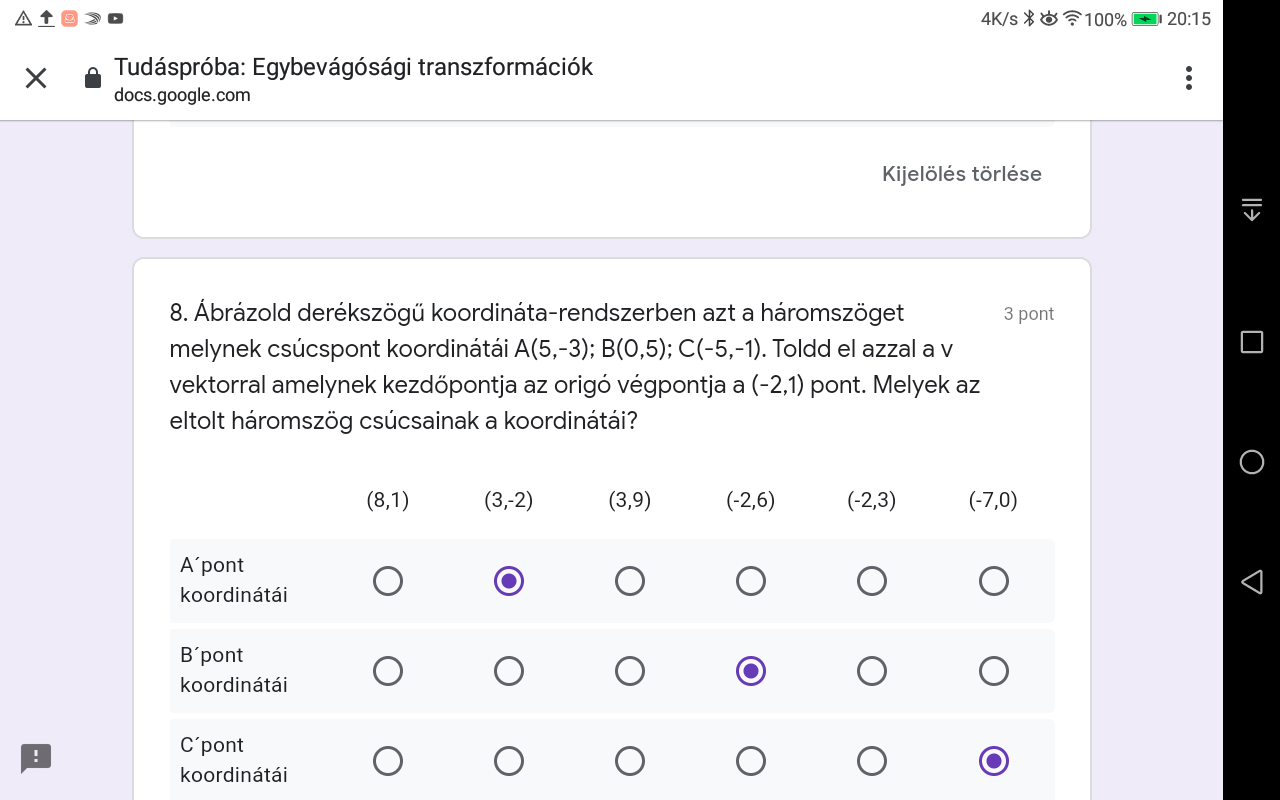This screenshot has height=800, width=1280.
Task: Click Kijelölés törlése to clear selection
Action: (x=961, y=174)
